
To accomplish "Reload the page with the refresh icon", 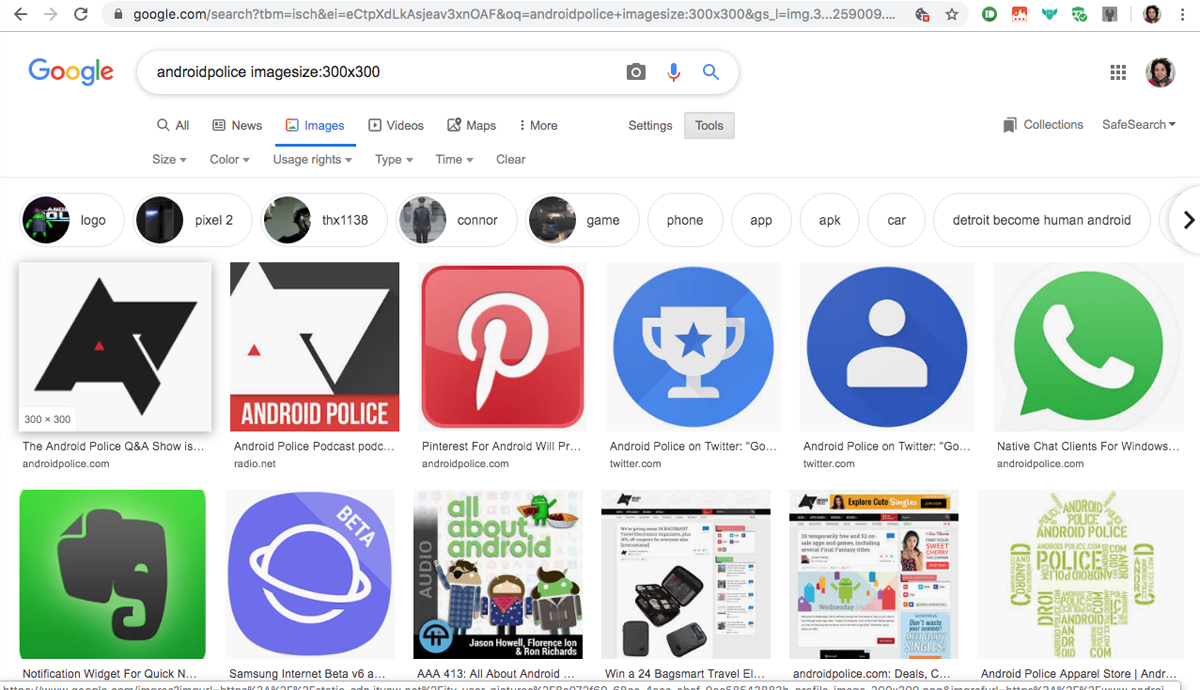I will point(81,15).
